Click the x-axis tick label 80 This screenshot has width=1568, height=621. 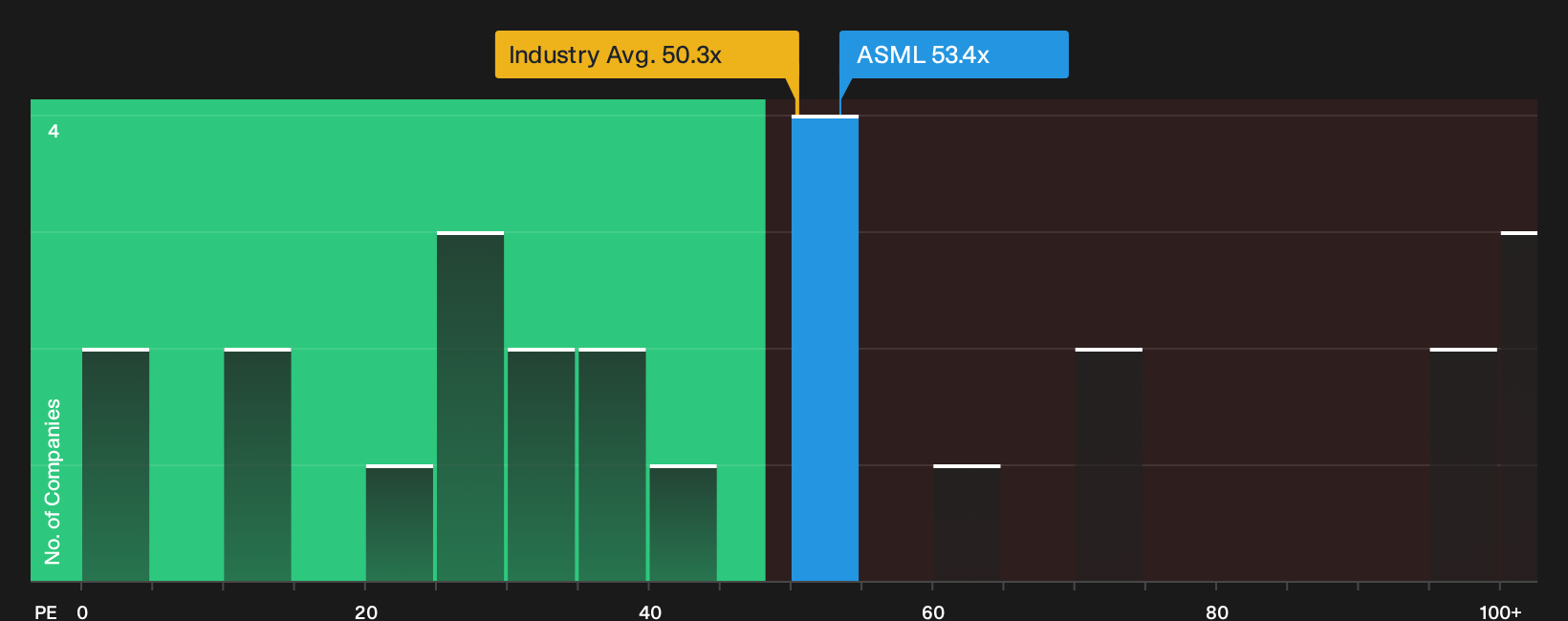1217,612
